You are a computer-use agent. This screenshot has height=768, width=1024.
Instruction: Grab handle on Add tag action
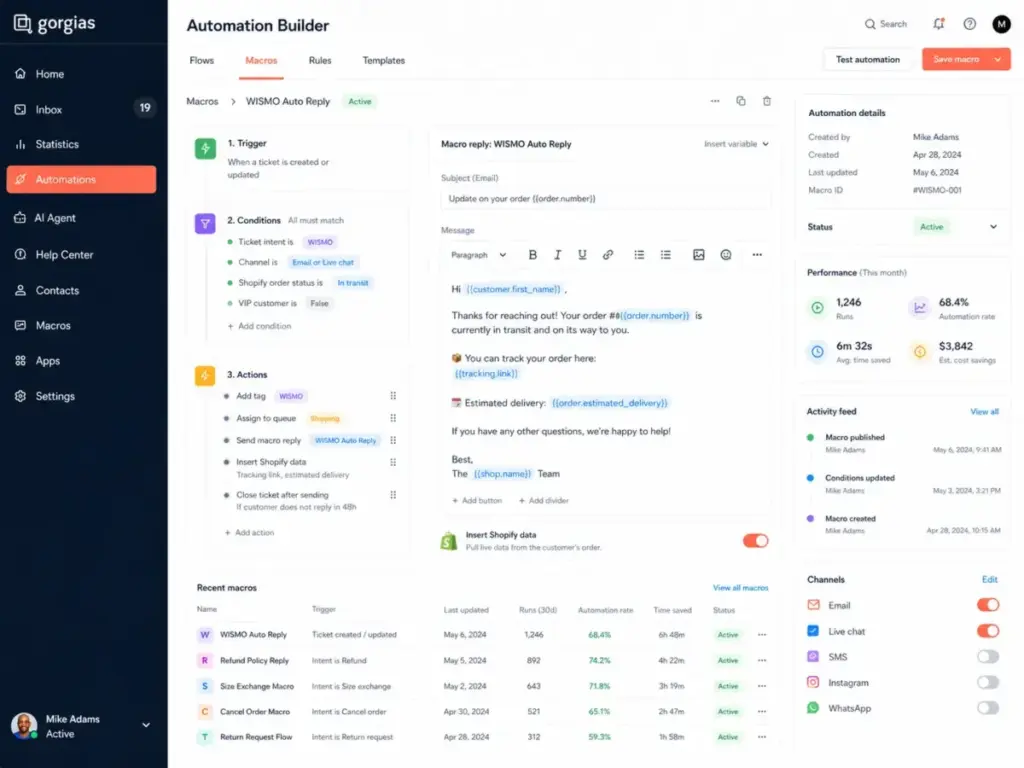pyautogui.click(x=393, y=396)
